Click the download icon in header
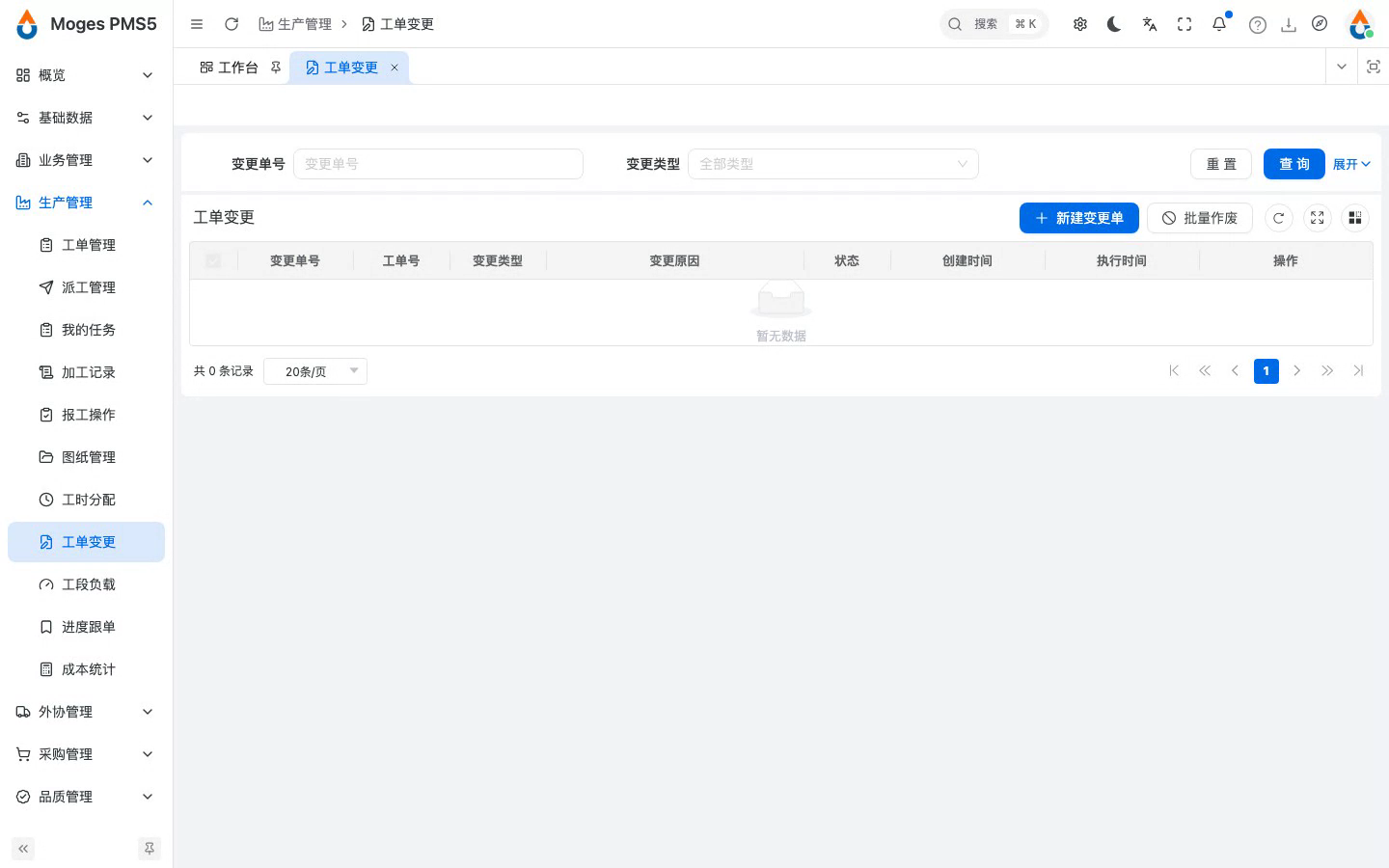This screenshot has height=868, width=1389. point(1289,25)
